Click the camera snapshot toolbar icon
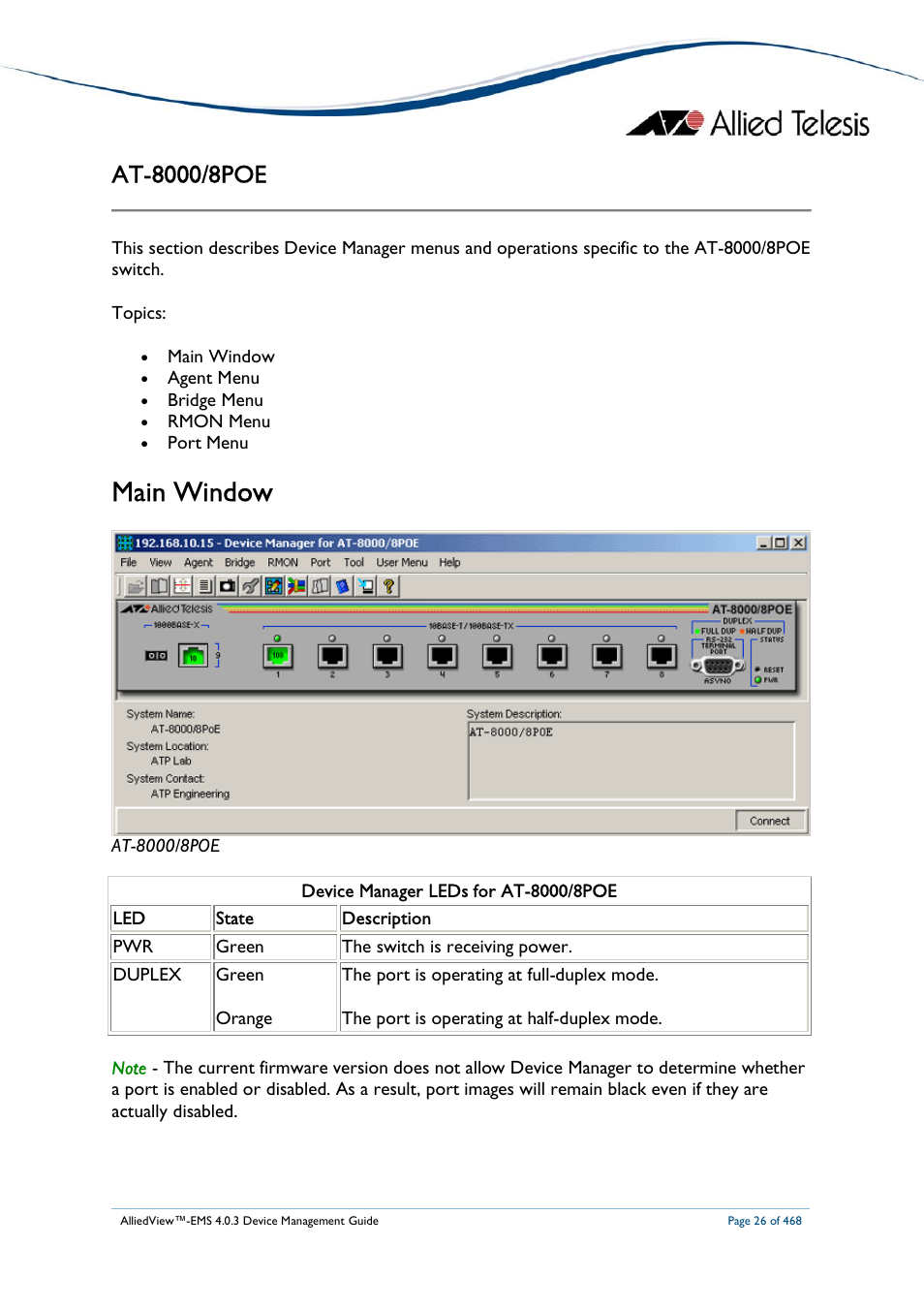 click(x=228, y=586)
